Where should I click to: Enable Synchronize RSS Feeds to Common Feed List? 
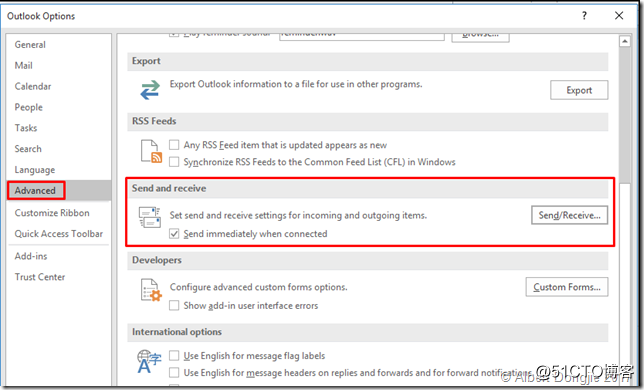(174, 162)
